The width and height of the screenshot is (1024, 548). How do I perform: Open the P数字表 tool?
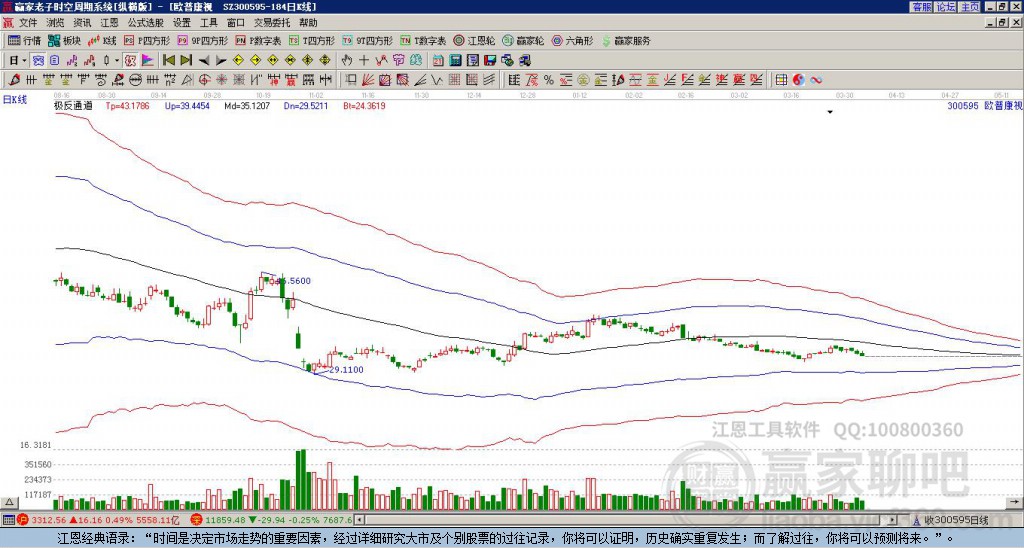point(259,40)
